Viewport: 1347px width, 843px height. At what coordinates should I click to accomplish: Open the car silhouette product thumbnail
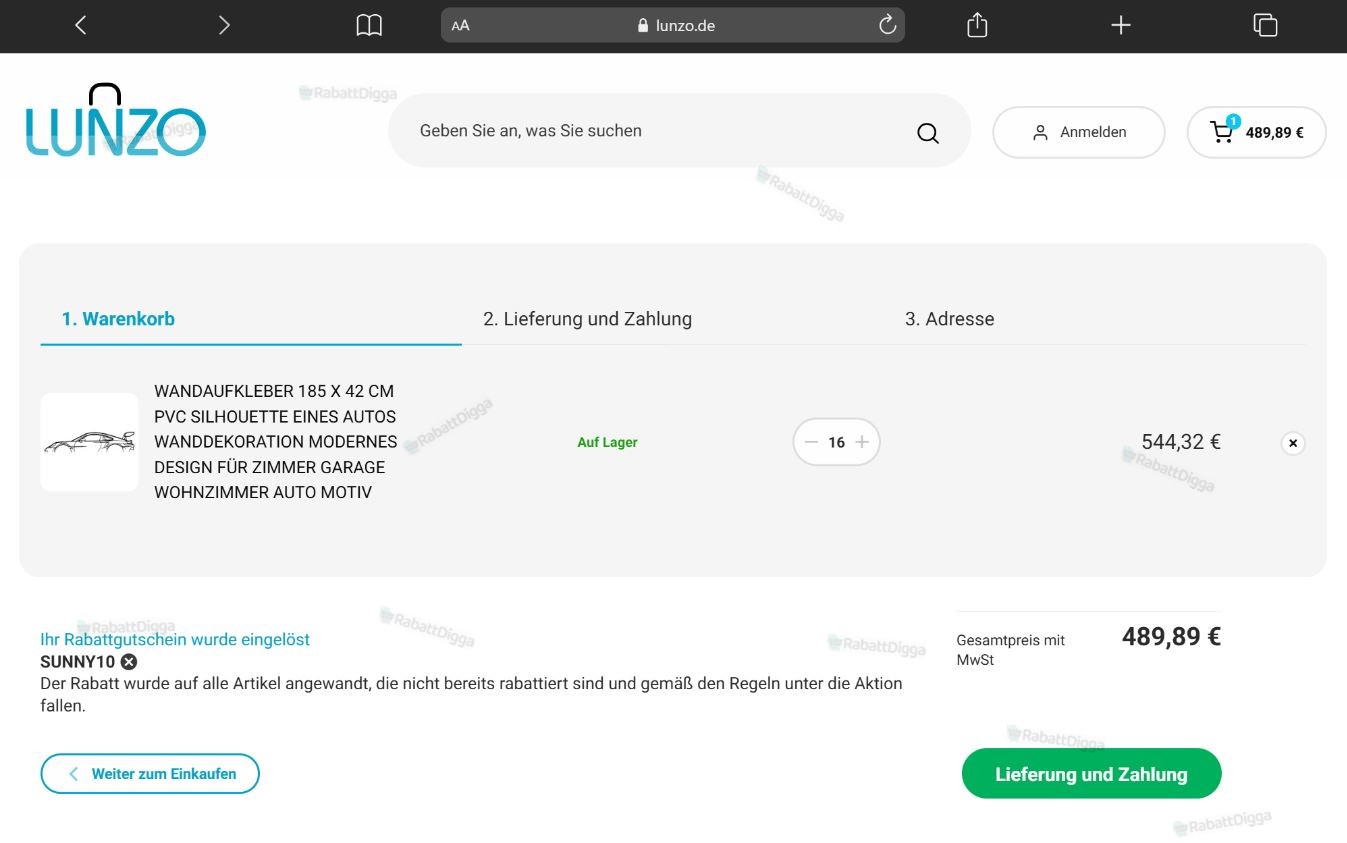point(90,442)
